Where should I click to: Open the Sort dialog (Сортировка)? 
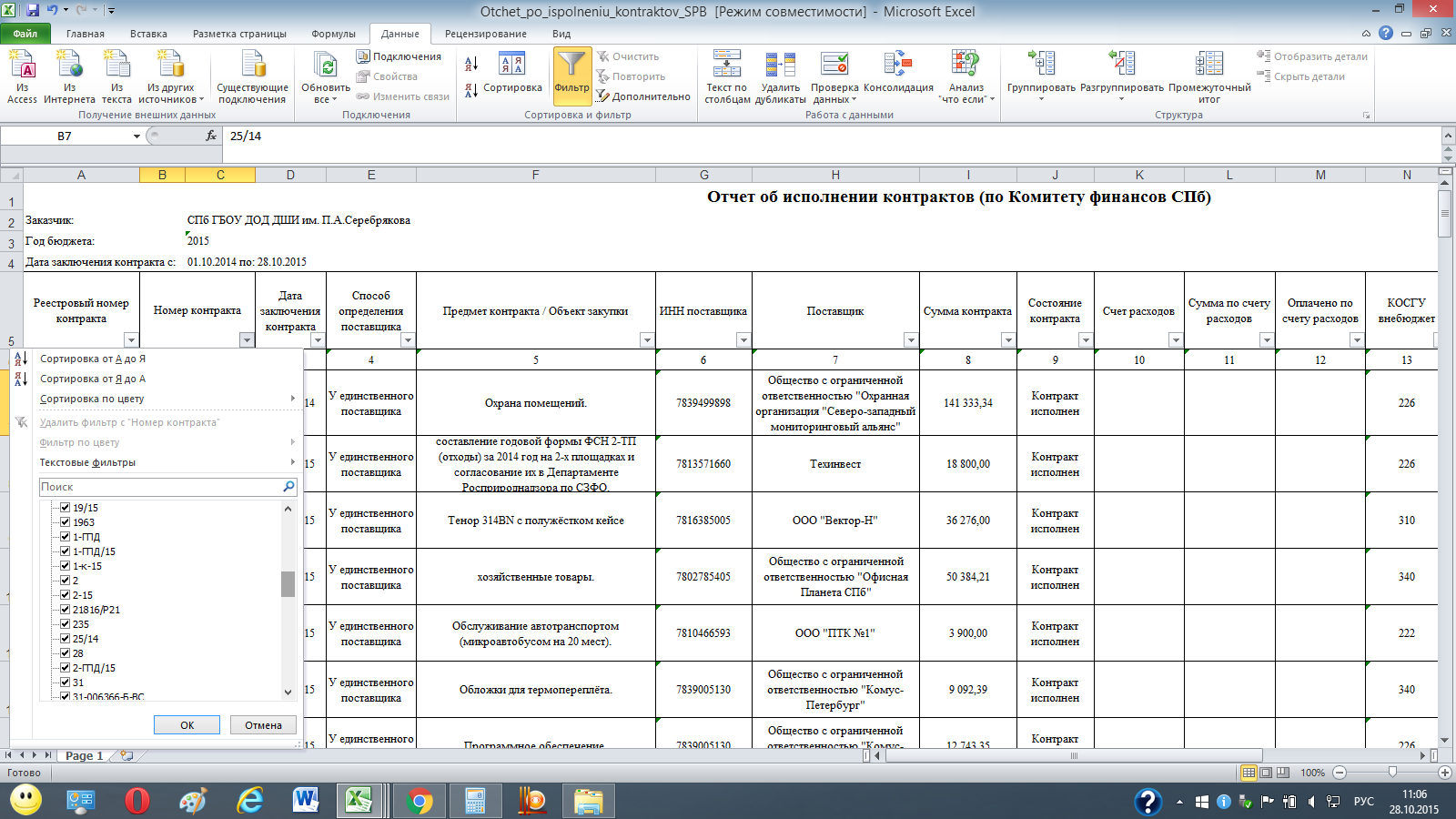[x=512, y=73]
